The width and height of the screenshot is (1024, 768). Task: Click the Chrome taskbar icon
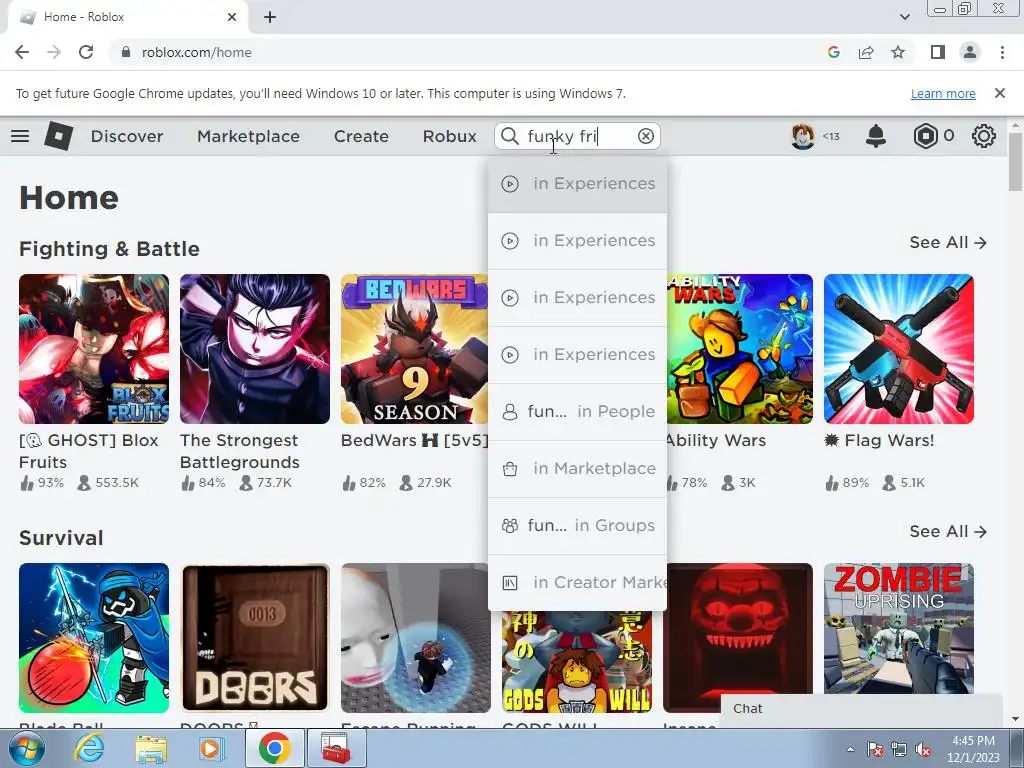(x=274, y=748)
